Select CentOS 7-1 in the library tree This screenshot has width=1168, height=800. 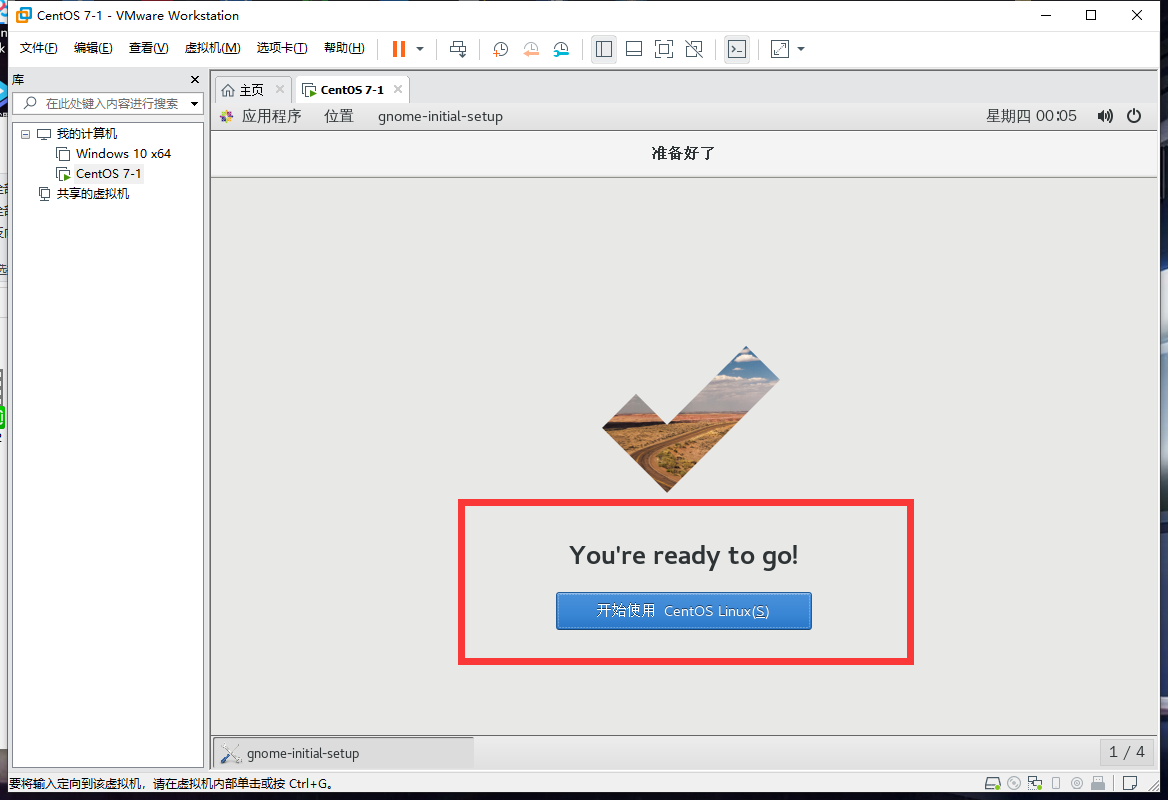[108, 174]
